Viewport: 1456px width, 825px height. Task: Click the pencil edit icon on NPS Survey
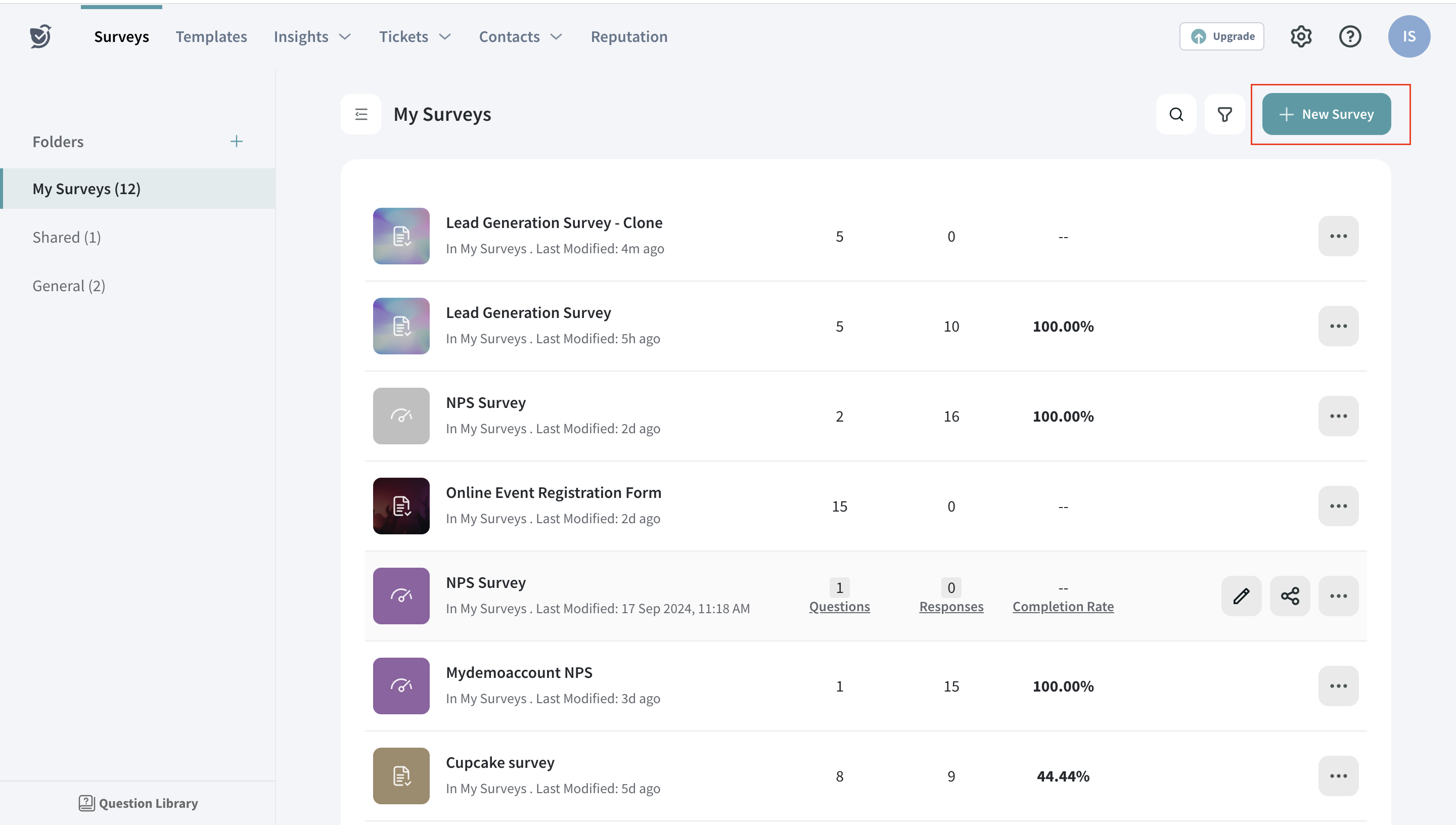(x=1241, y=596)
